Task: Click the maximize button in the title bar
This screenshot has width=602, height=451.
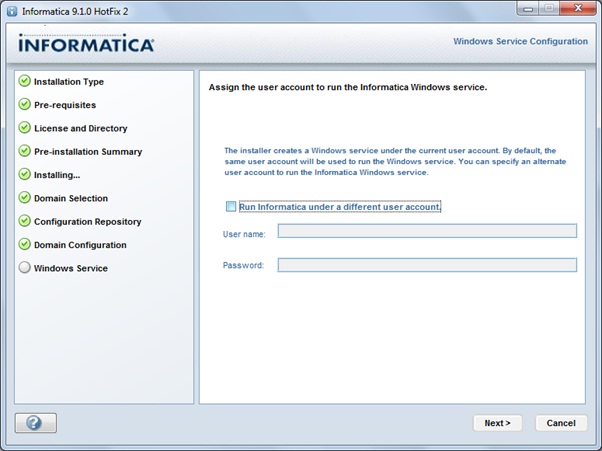Action: [x=549, y=9]
